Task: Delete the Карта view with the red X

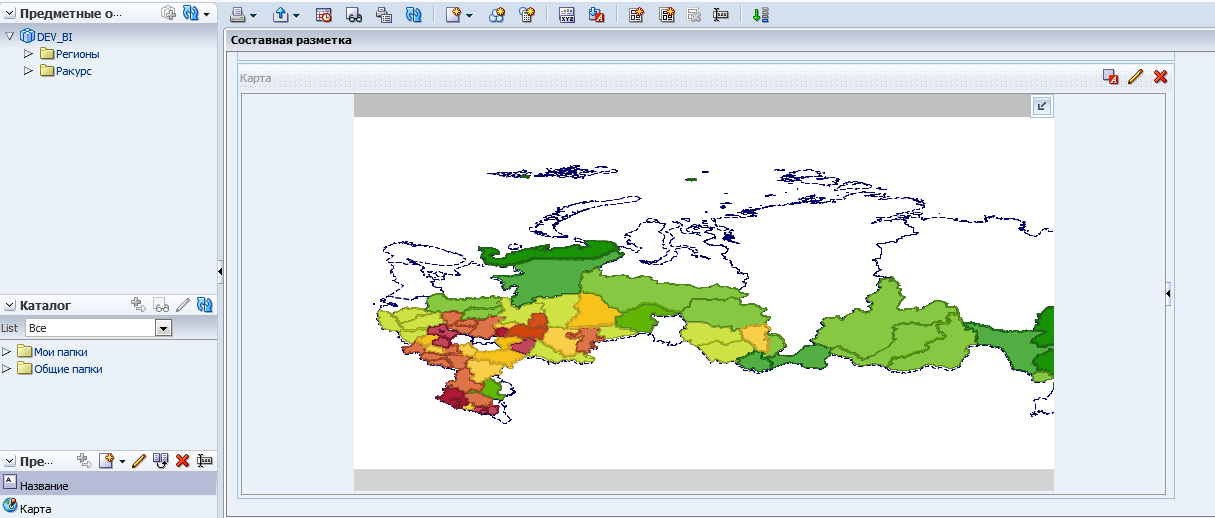Action: coord(1160,77)
